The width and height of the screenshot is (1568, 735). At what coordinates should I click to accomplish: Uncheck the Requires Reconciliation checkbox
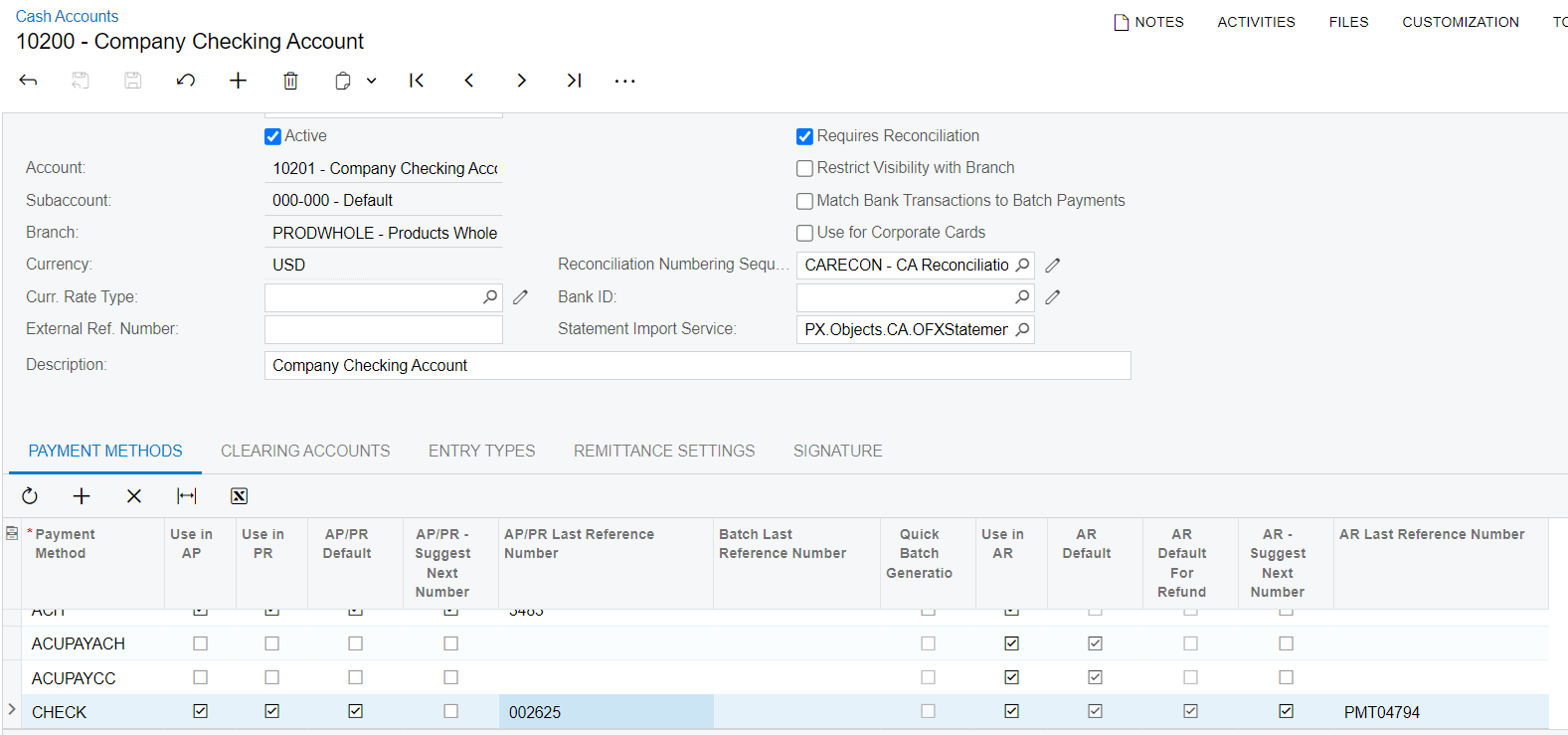(x=805, y=137)
